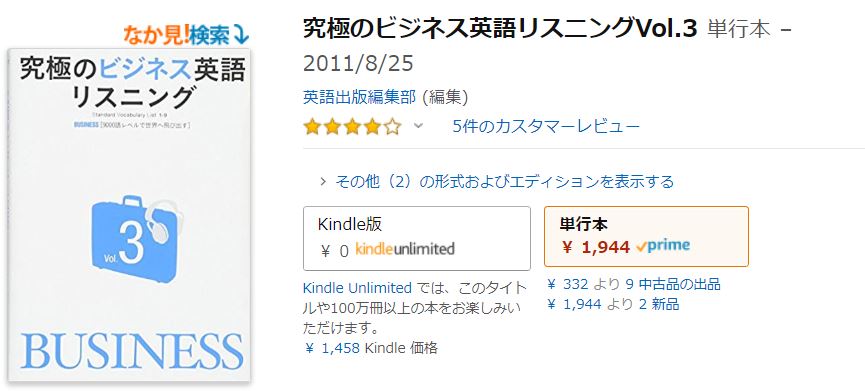The image size is (865, 391).
Task: Click the chevron before その他(2)の形式
Action: [324, 181]
